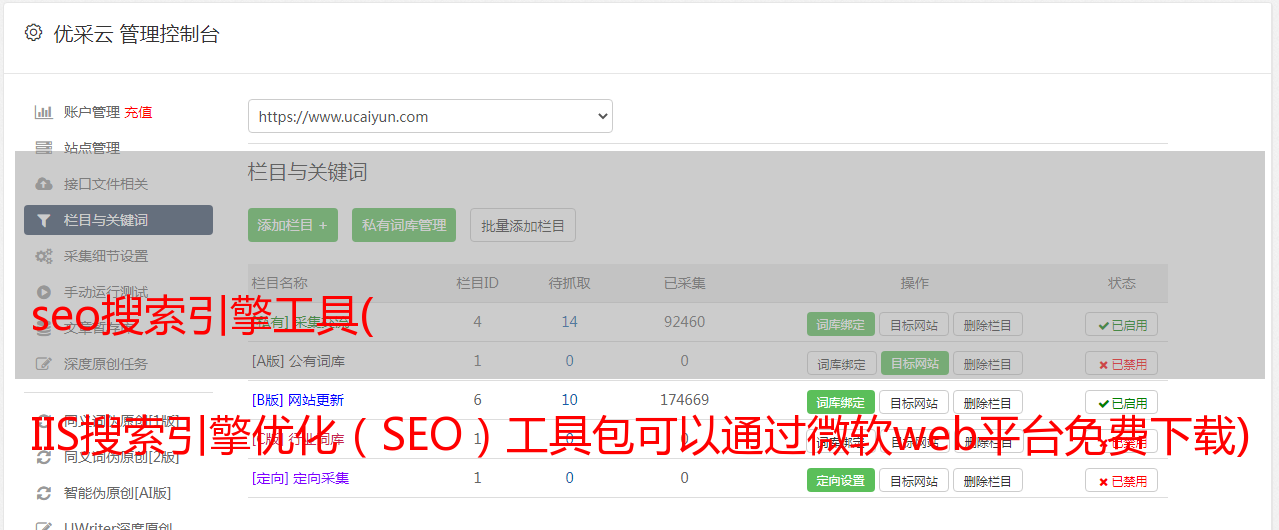
Task: Delete the [定向] 定向采集 column
Action: pos(988,480)
